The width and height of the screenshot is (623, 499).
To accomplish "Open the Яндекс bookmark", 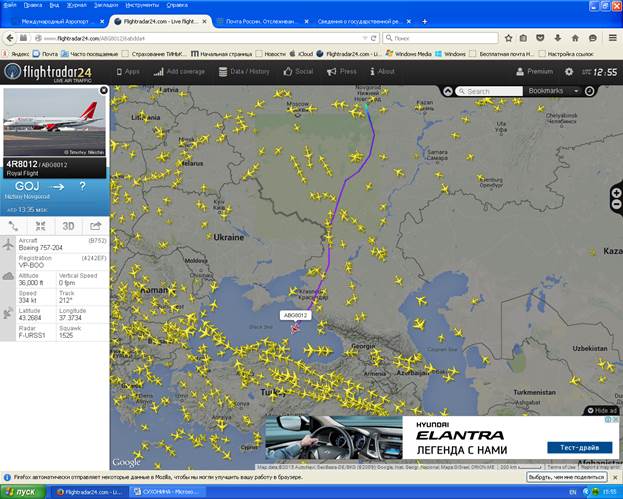I will [16, 54].
